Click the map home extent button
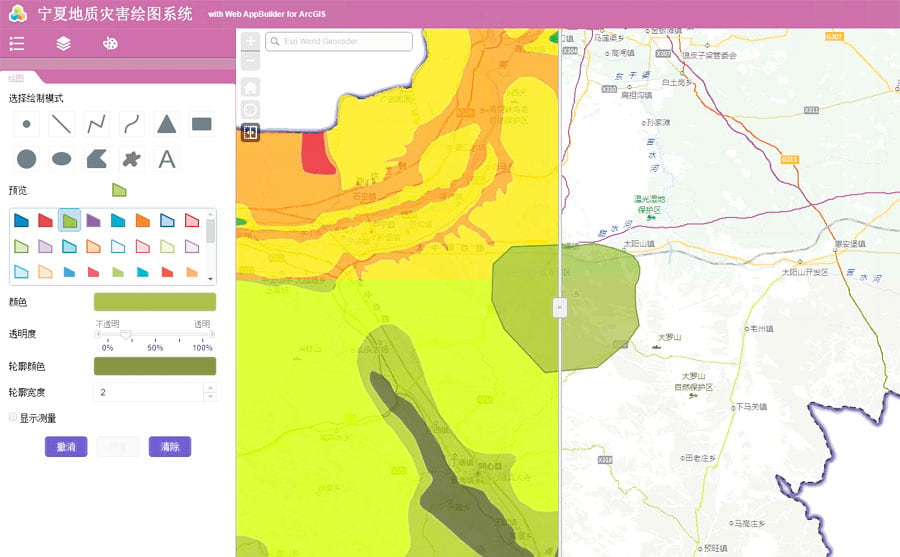This screenshot has height=557, width=900. pos(250,87)
